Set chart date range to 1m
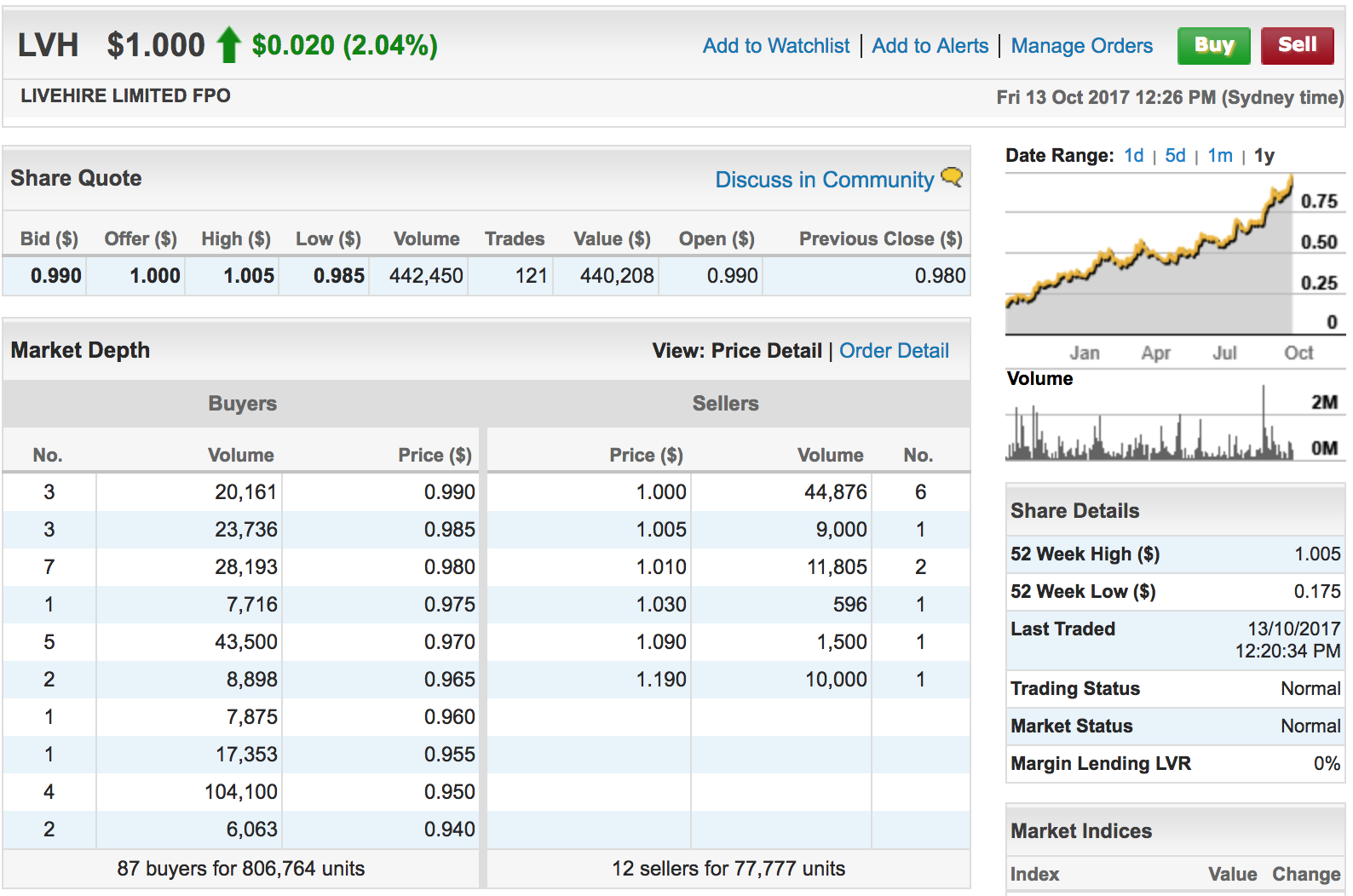Screen dimensions: 1353x896 [1220, 156]
